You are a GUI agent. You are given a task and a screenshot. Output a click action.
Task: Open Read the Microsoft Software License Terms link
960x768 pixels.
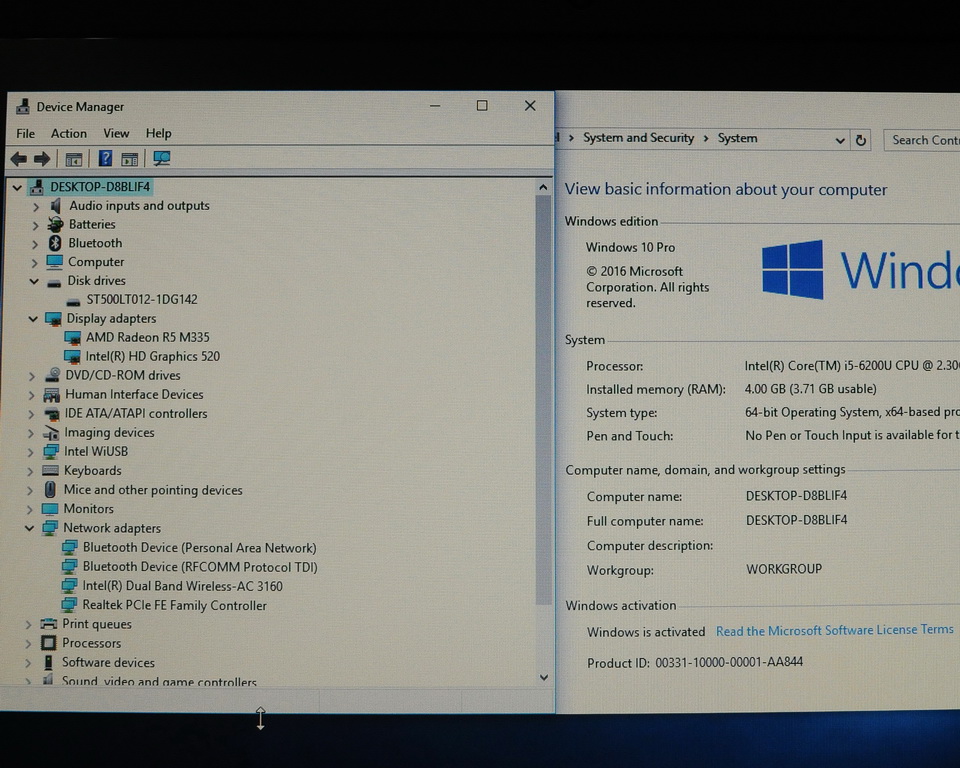click(834, 630)
